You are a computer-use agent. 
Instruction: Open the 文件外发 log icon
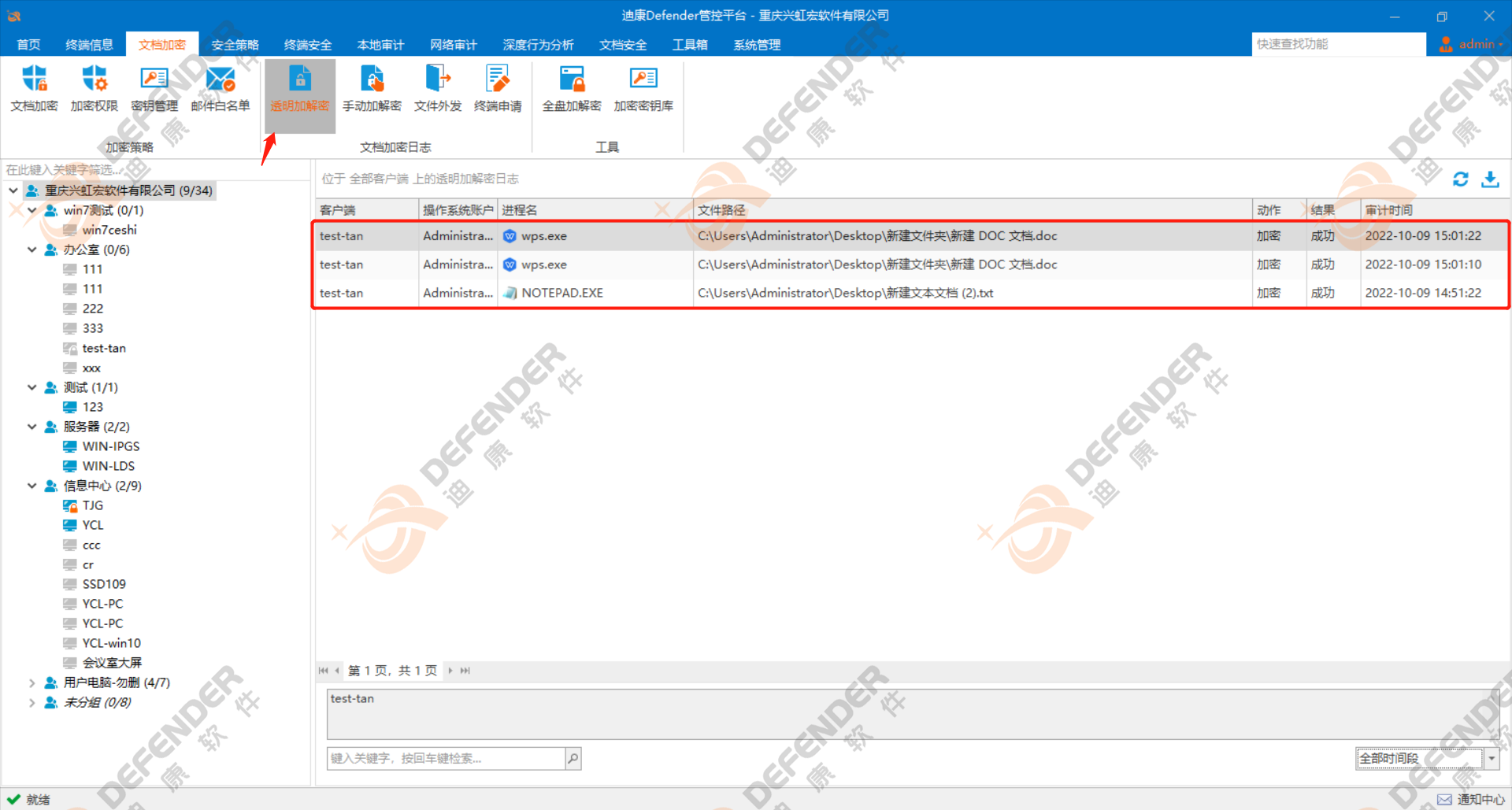click(438, 89)
